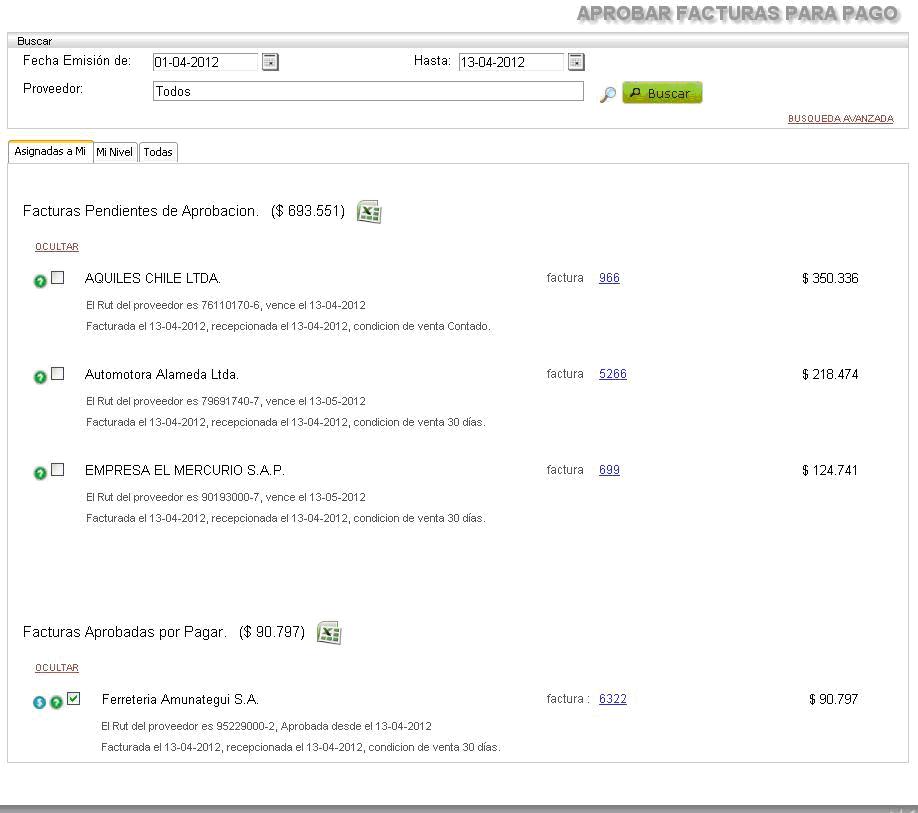Click the EMPRESA EL MERCURIO S.A.P. name

tap(185, 471)
